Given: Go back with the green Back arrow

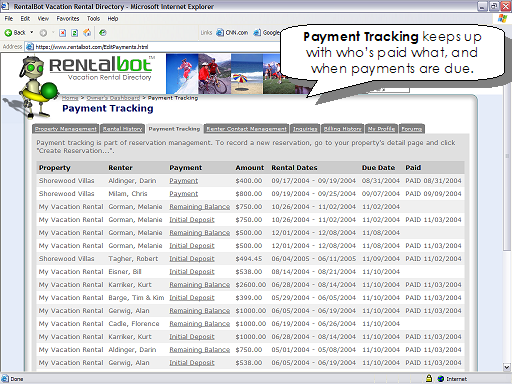Looking at the screenshot, I should tap(15, 33).
